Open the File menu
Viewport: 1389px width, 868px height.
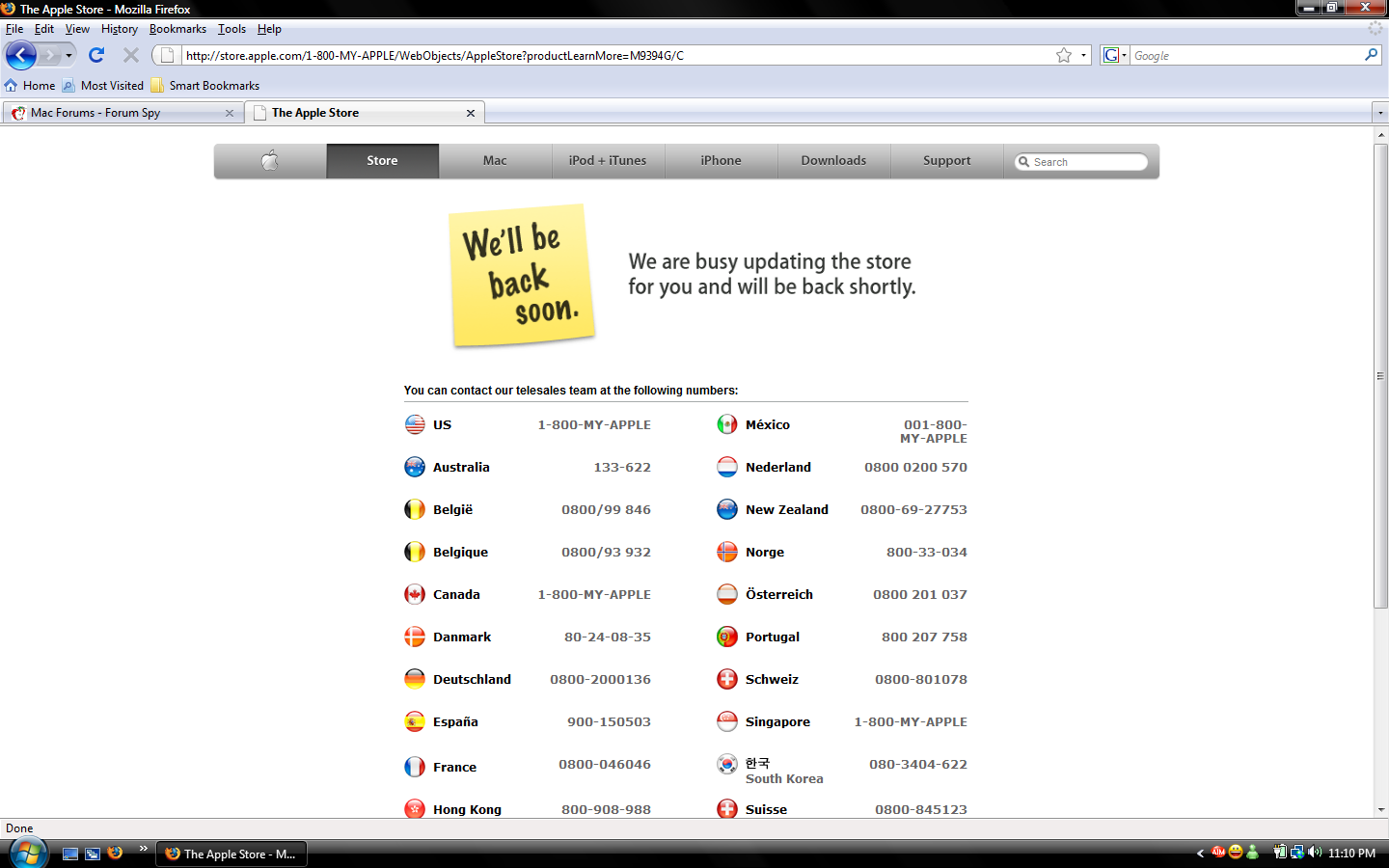coord(14,29)
